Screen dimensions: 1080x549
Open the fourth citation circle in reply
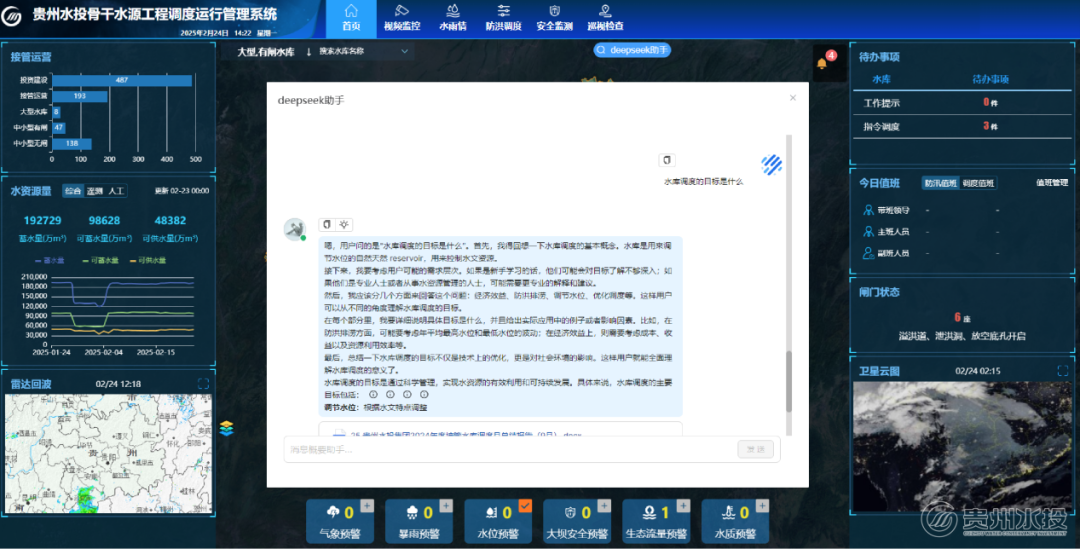[x=424, y=395]
